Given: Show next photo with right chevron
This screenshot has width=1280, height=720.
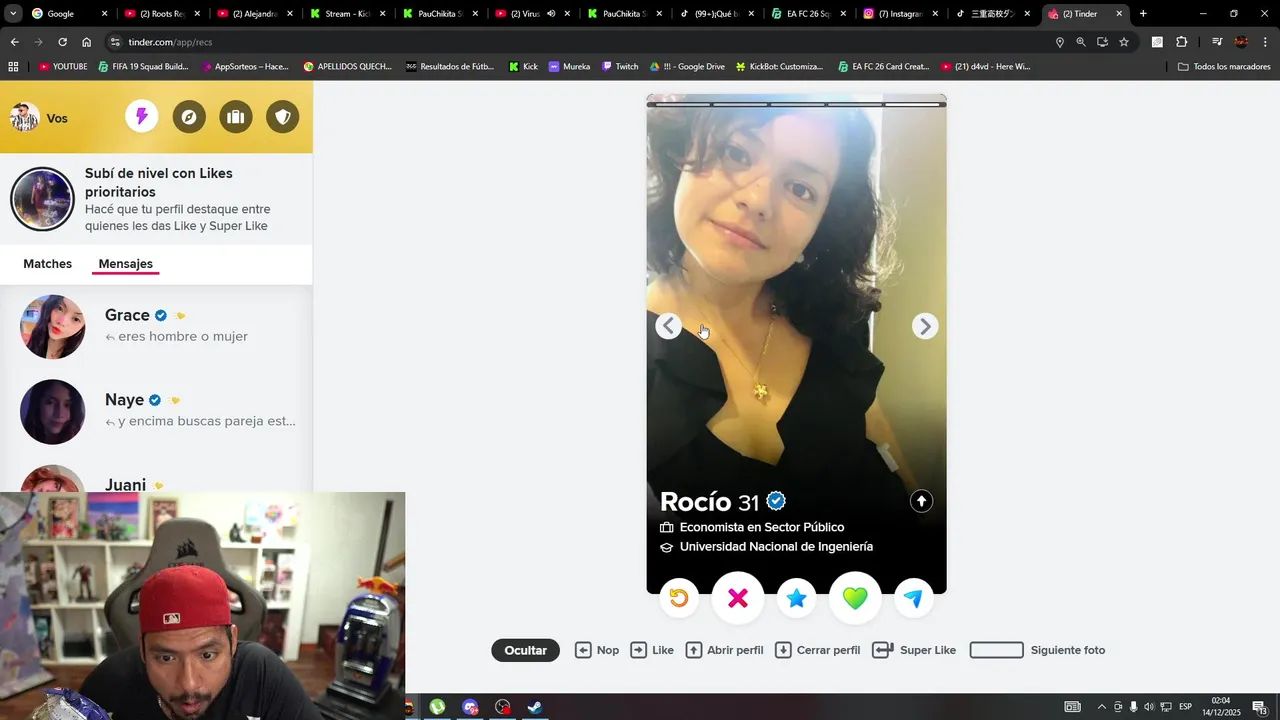Looking at the screenshot, I should pyautogui.click(x=925, y=326).
